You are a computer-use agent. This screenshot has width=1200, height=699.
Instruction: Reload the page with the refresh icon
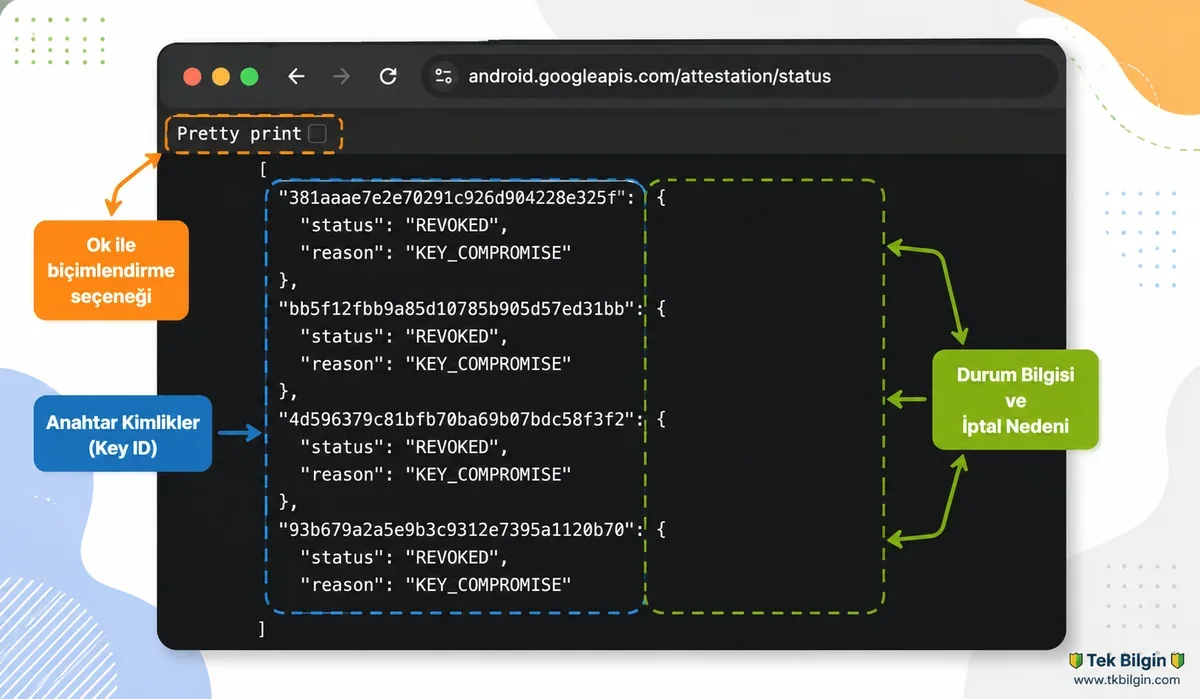[x=388, y=76]
